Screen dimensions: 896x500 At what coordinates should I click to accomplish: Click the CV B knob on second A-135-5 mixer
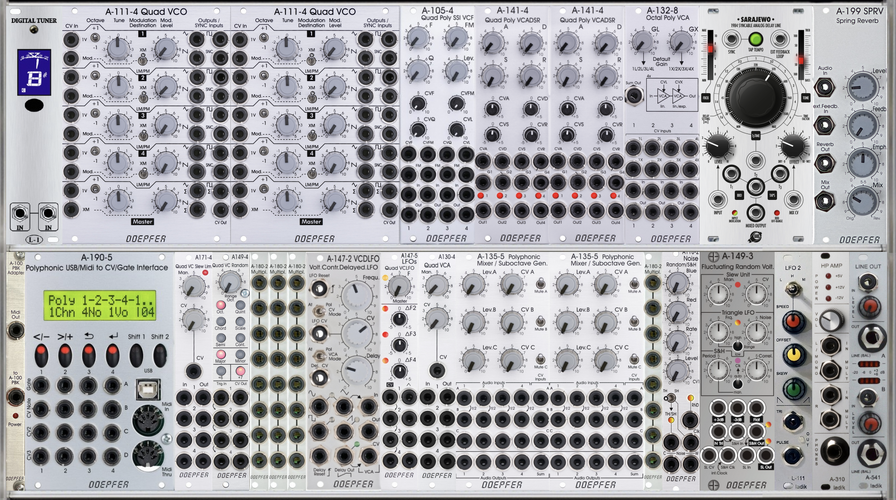[605, 322]
